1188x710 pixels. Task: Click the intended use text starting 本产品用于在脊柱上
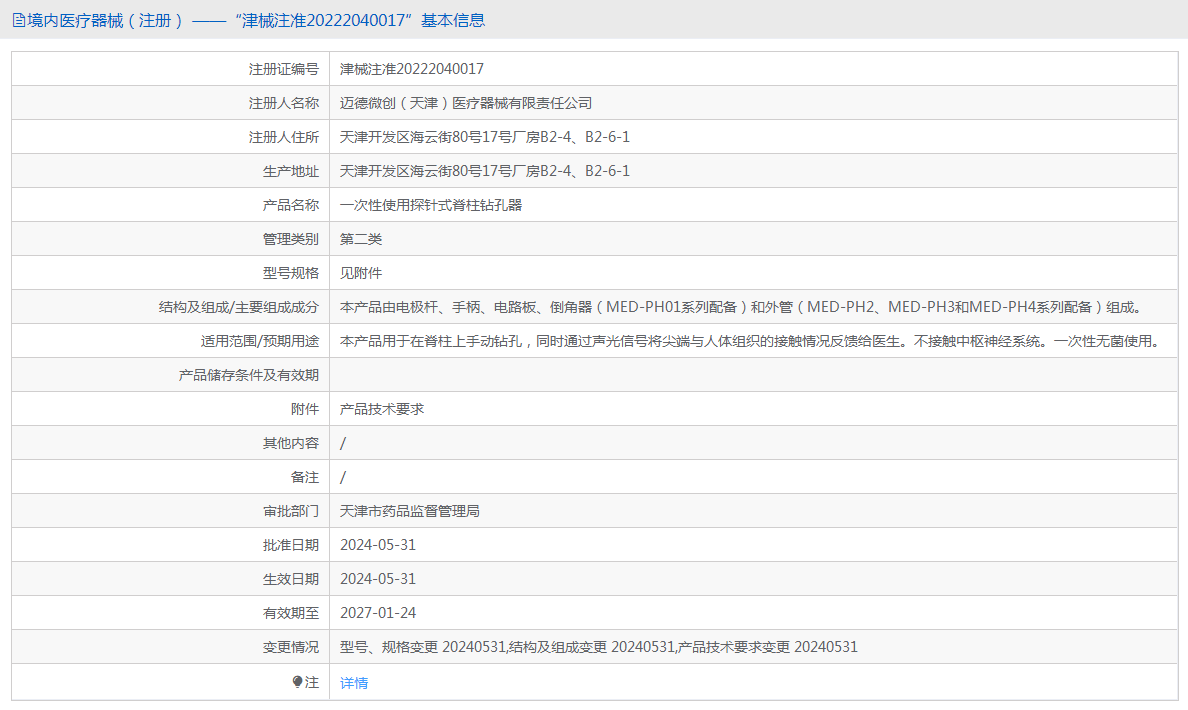[x=752, y=341]
